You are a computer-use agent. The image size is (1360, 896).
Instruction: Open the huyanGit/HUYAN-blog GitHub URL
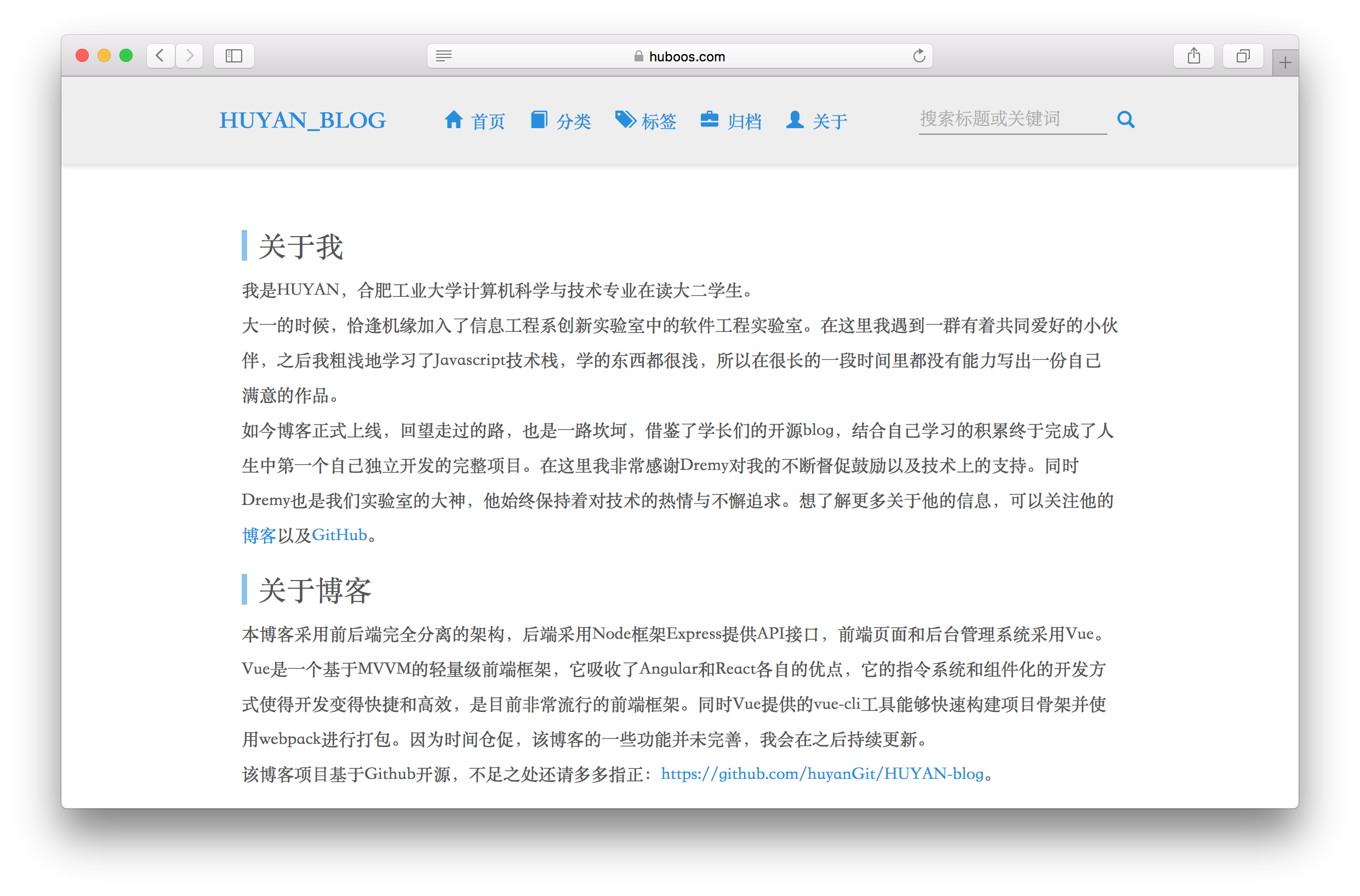[x=822, y=774]
